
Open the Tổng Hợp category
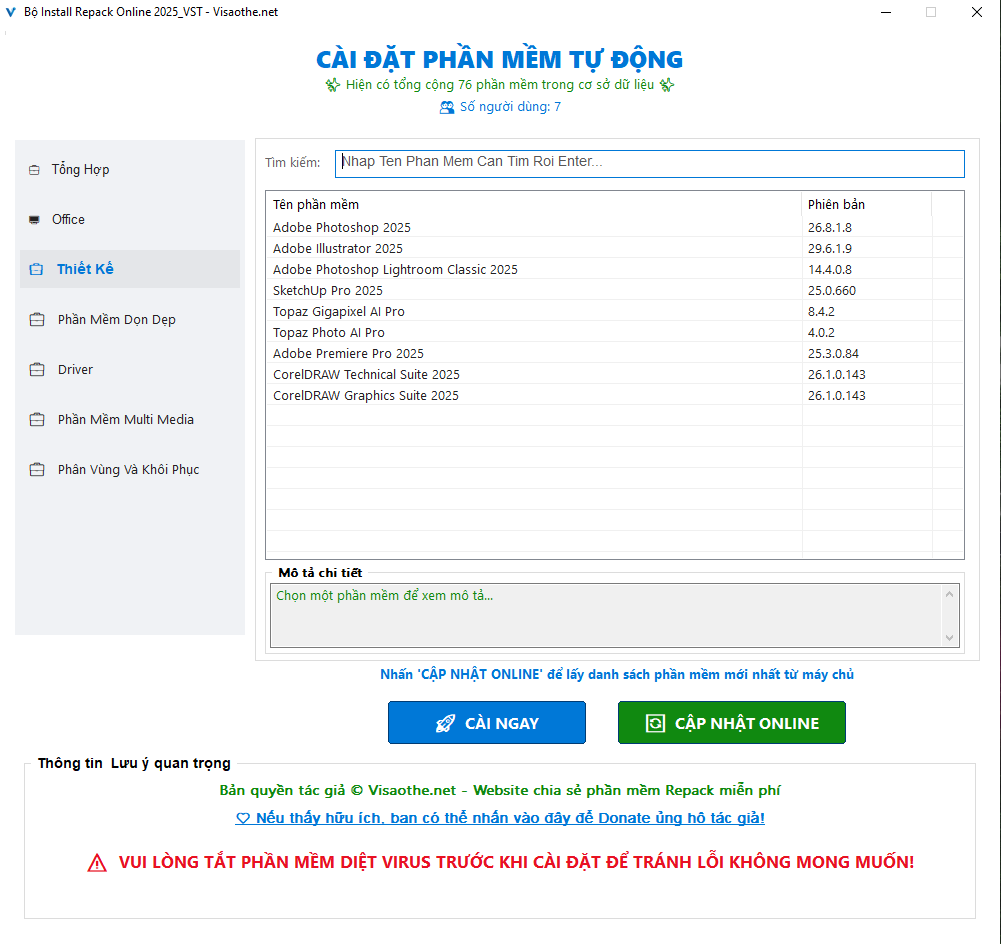tap(130, 169)
